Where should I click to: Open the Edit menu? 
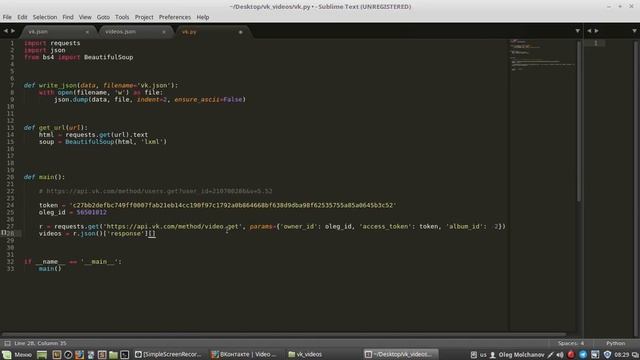(22, 17)
